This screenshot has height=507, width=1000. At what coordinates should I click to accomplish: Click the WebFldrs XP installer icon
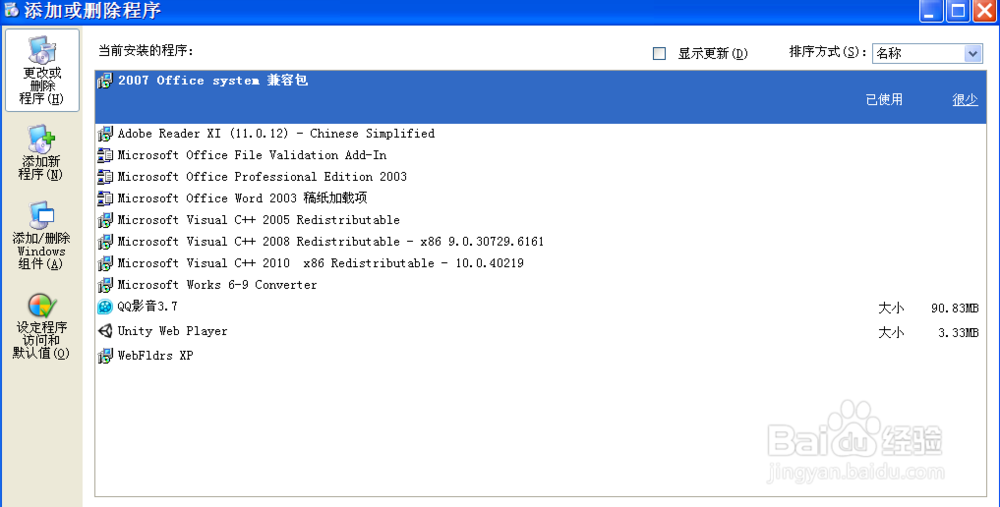click(x=105, y=356)
